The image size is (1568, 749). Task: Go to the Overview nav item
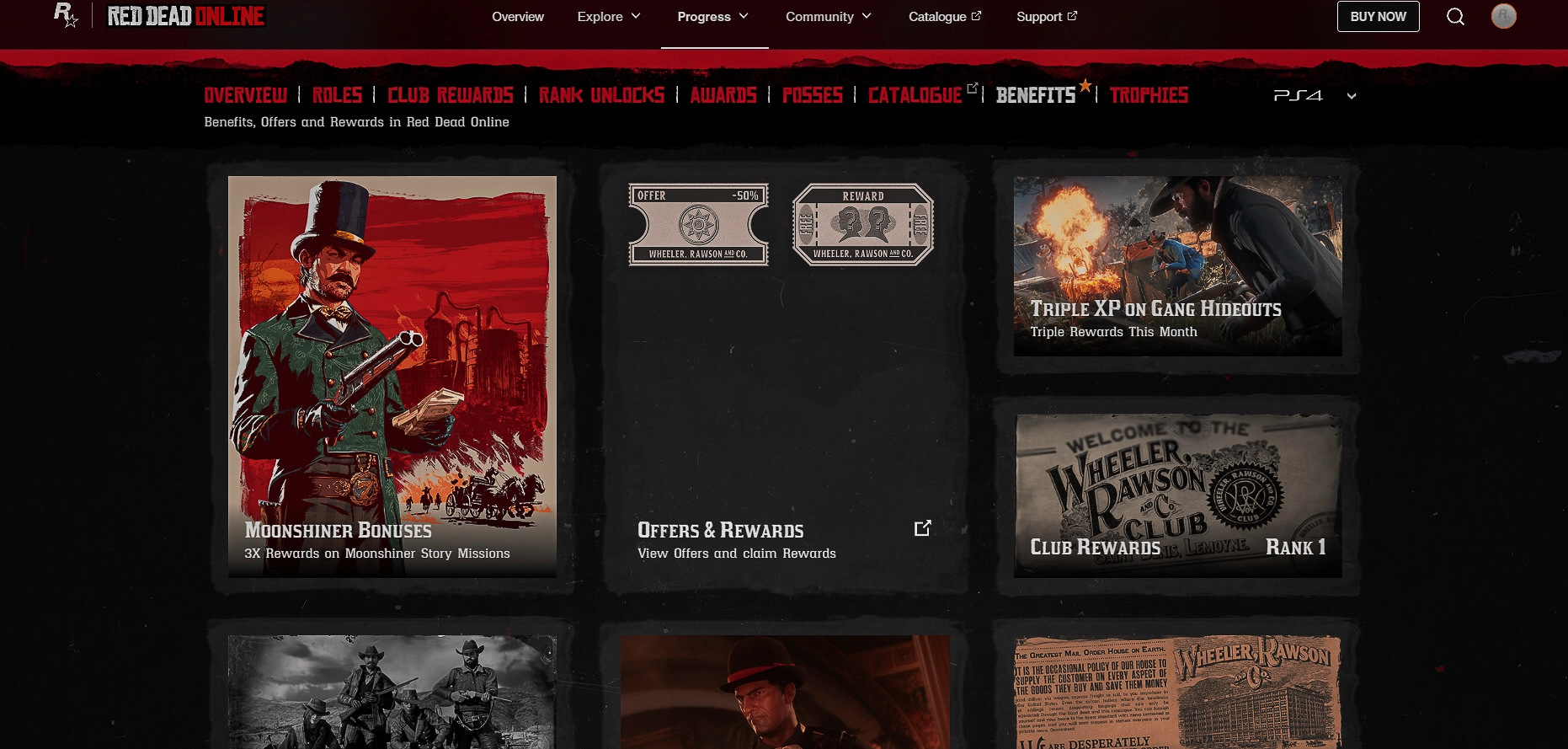pos(518,17)
